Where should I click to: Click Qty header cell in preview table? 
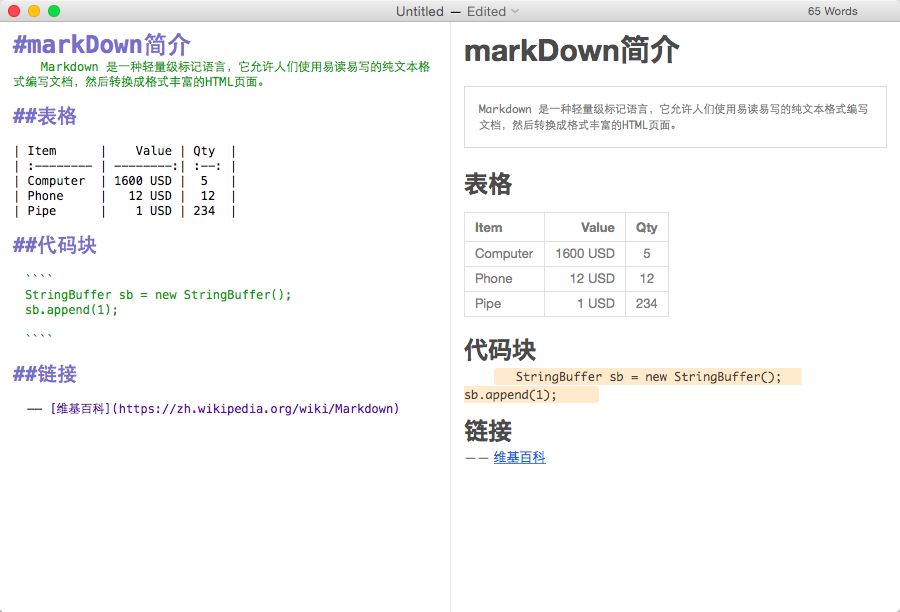coord(647,227)
